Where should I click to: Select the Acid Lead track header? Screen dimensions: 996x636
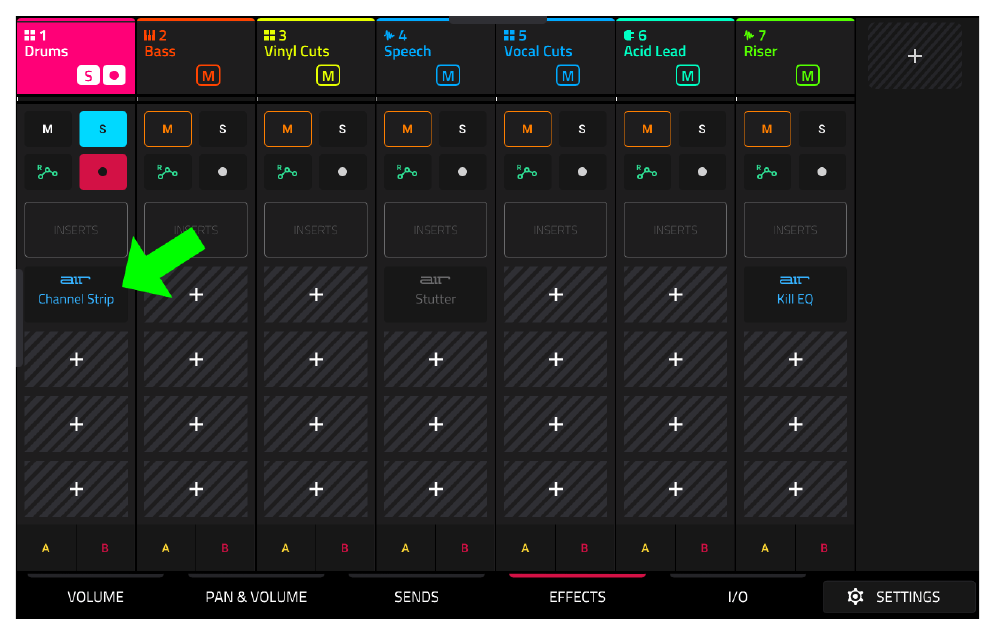675,56
